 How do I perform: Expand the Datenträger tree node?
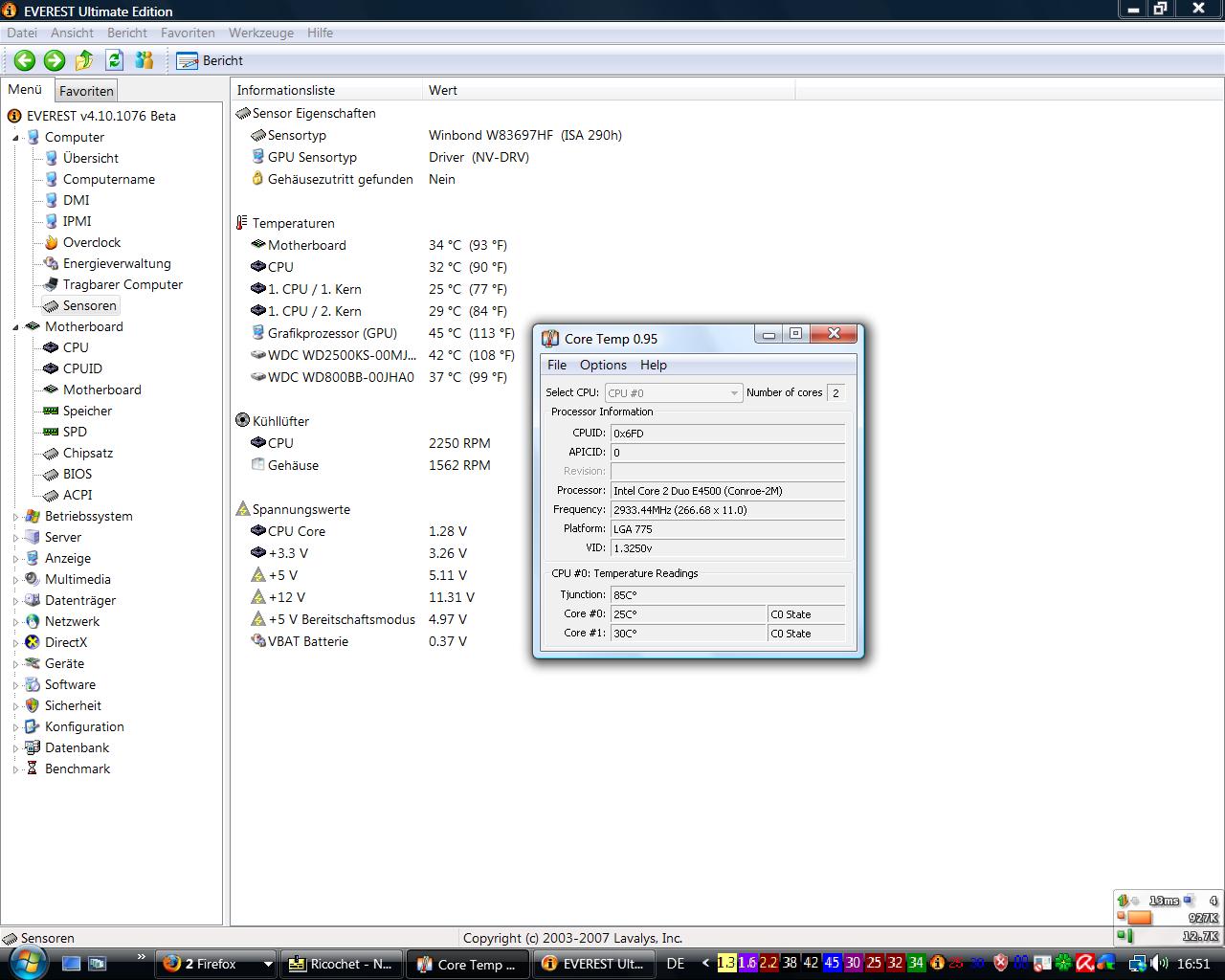(x=16, y=600)
